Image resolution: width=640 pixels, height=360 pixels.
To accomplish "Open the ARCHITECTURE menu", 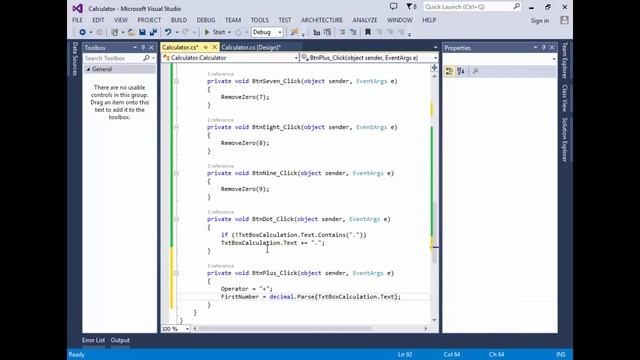I will [322, 20].
